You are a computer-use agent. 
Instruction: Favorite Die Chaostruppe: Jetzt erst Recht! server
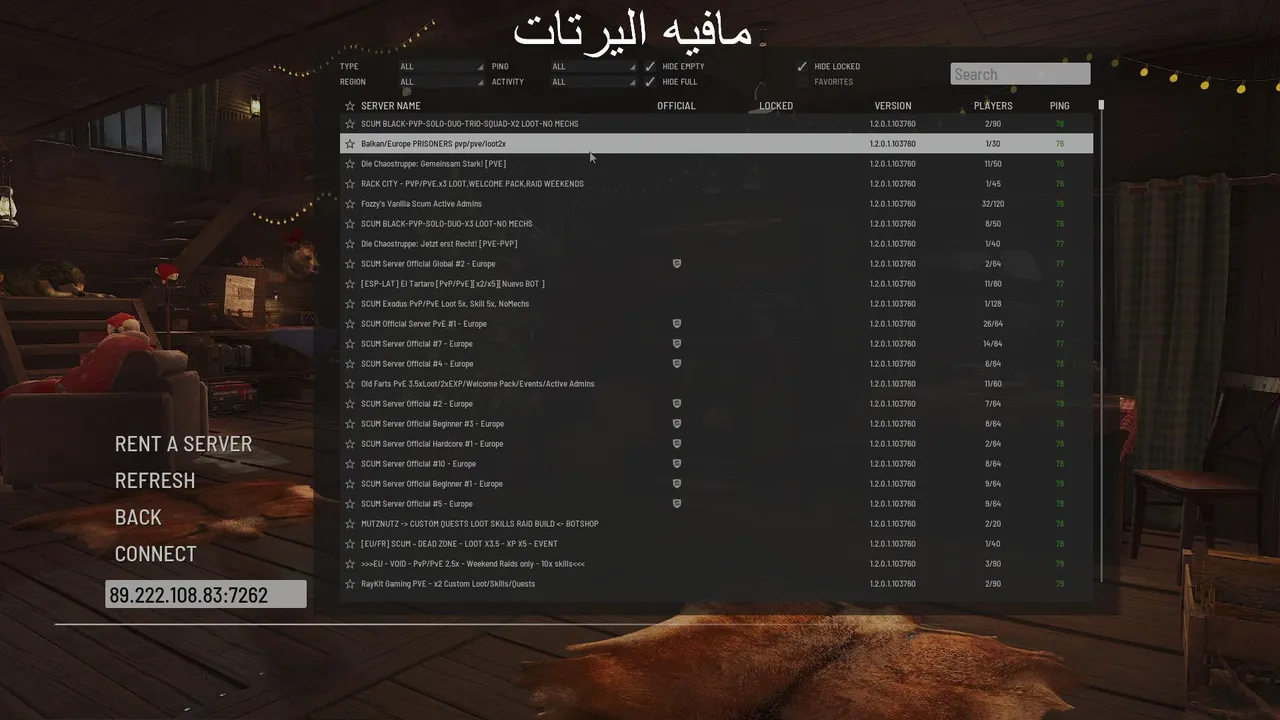click(x=350, y=244)
